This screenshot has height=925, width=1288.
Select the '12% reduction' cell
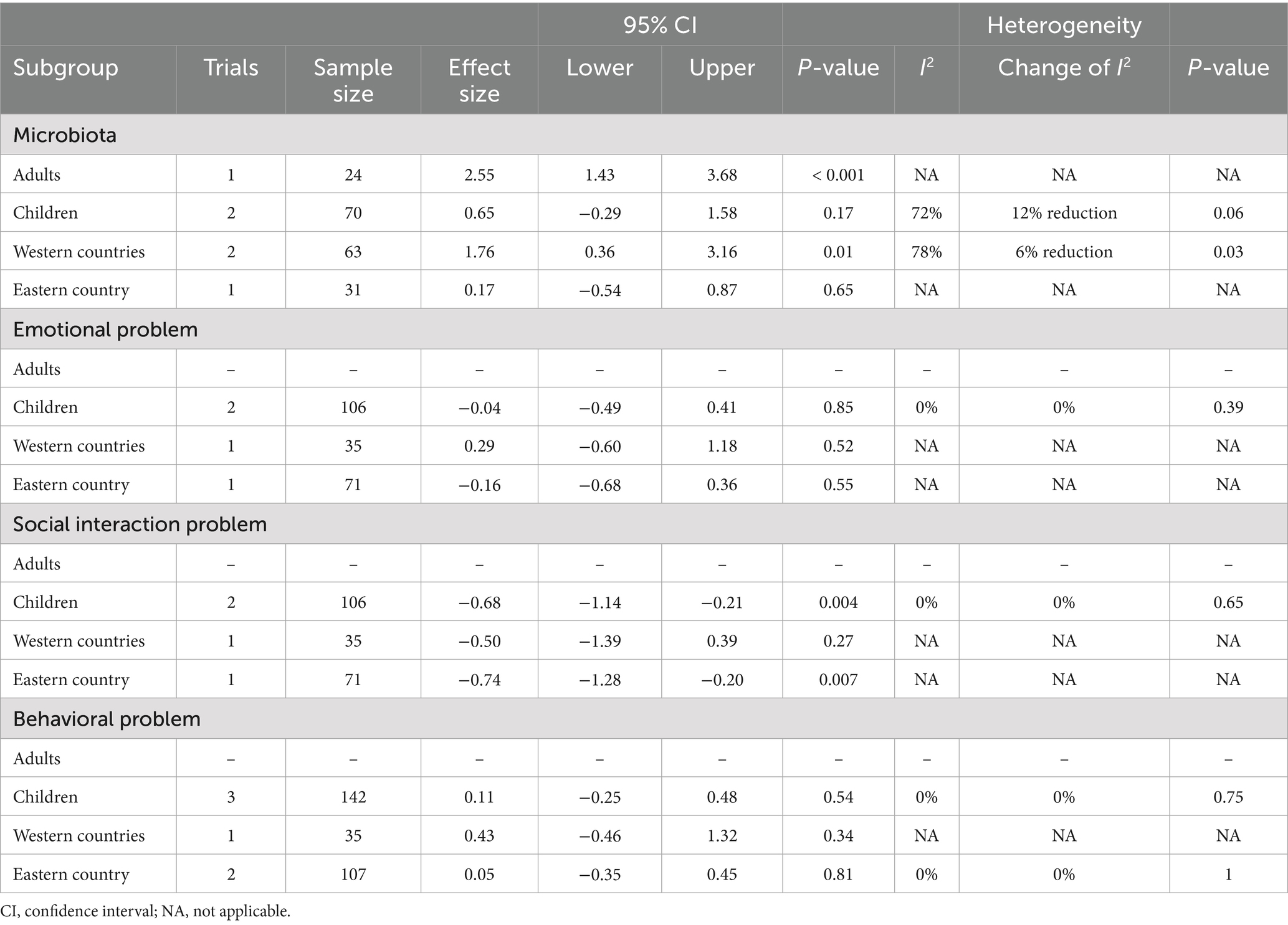click(1064, 213)
